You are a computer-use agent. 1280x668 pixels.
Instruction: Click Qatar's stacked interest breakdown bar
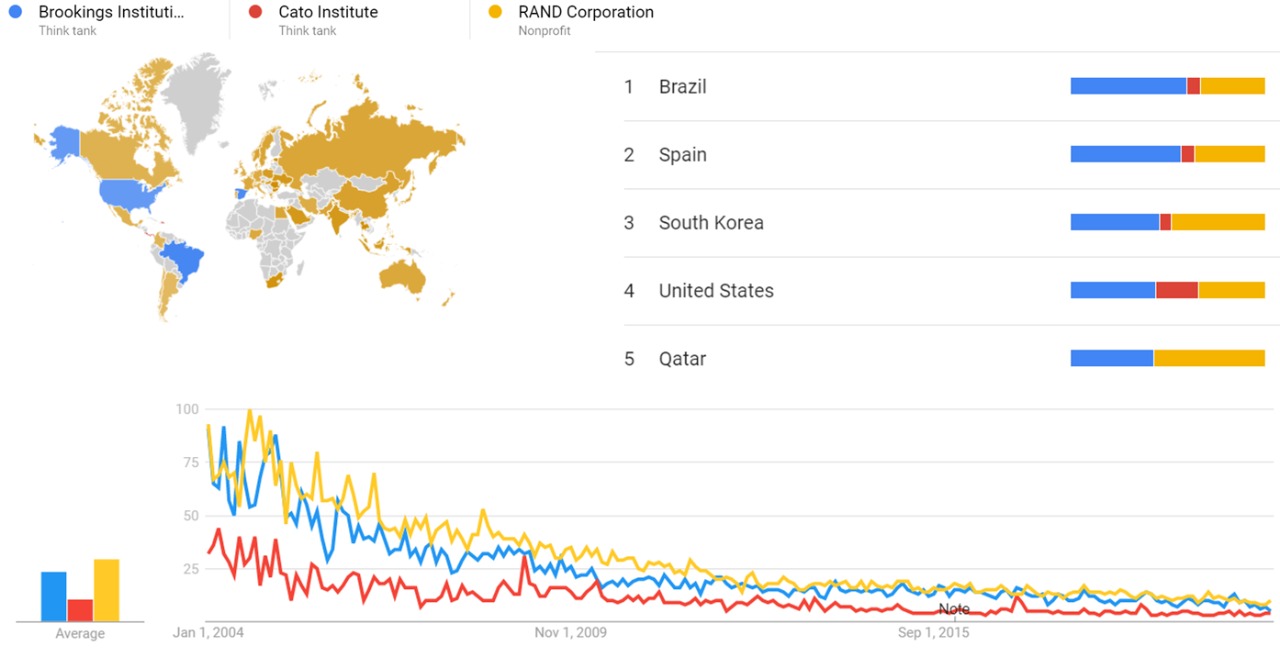[x=1167, y=359]
